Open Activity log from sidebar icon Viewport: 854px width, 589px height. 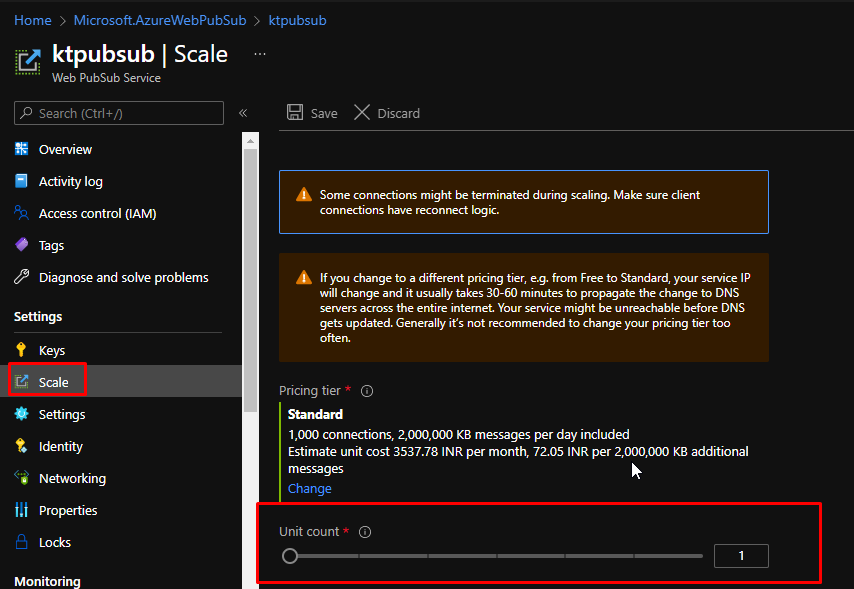pos(22,181)
